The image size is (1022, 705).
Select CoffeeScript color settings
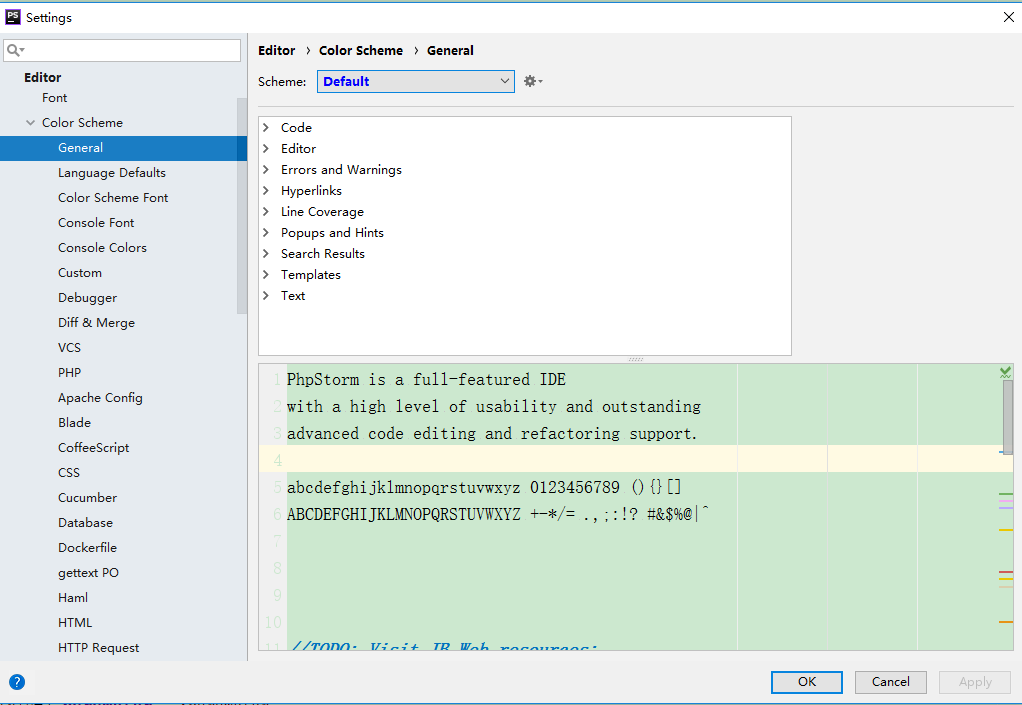pos(93,448)
